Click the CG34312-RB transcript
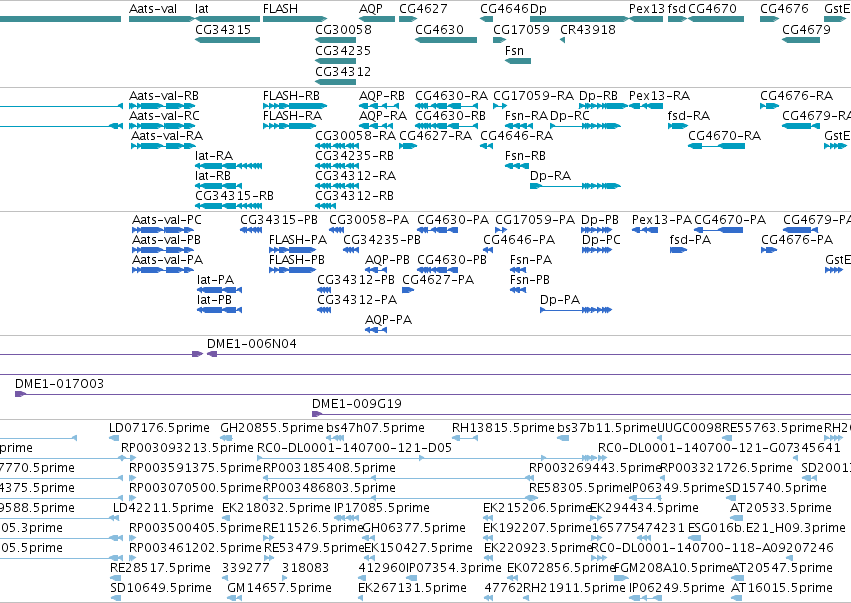Screen dimensions: 851x603 pyautogui.click(x=326, y=206)
